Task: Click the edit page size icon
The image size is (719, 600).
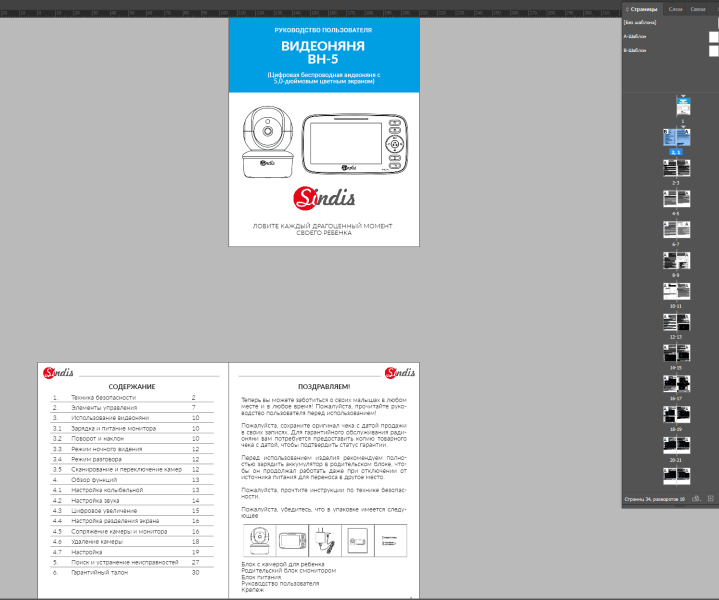Action: [696, 499]
